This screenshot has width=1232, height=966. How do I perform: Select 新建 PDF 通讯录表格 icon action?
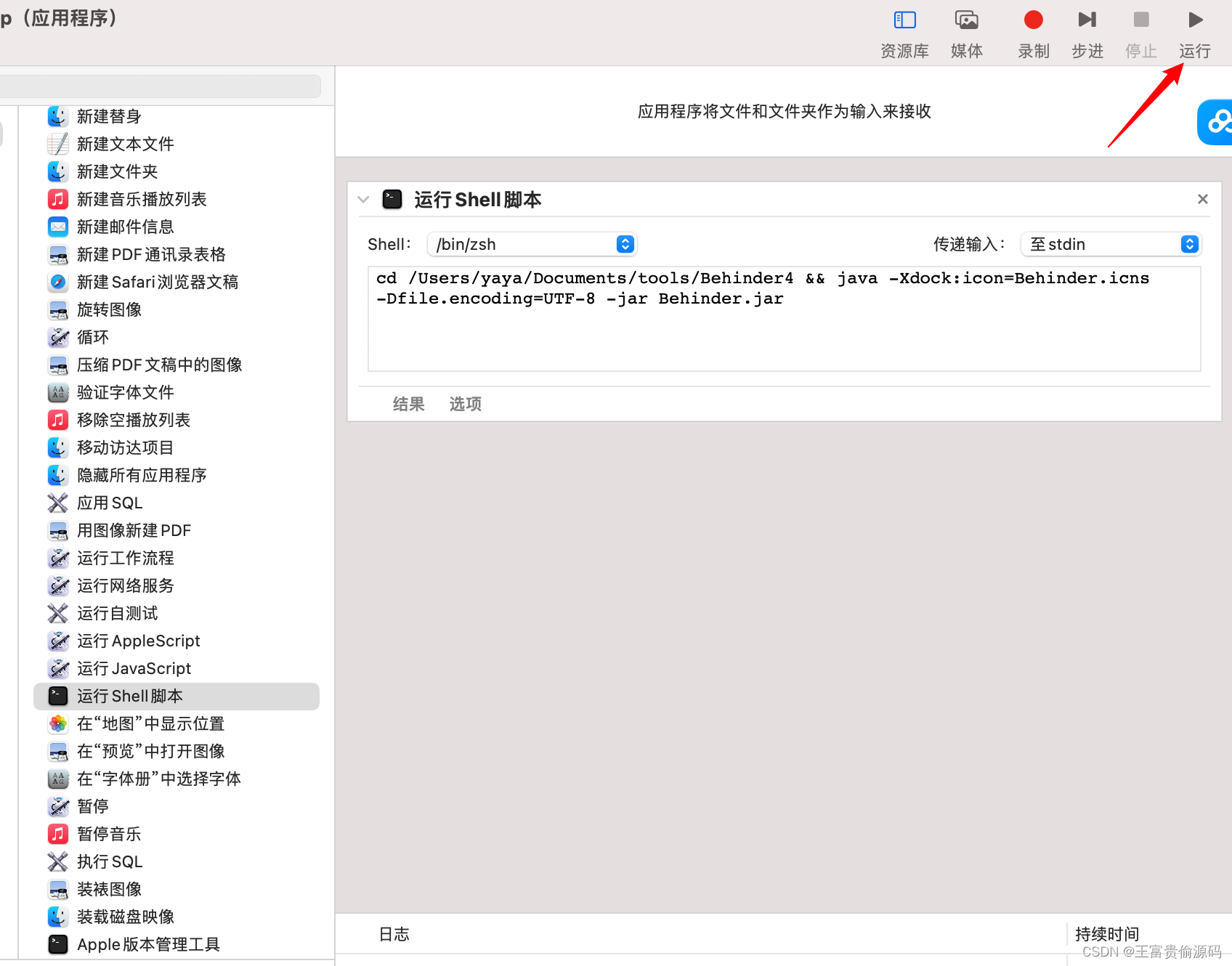58,254
